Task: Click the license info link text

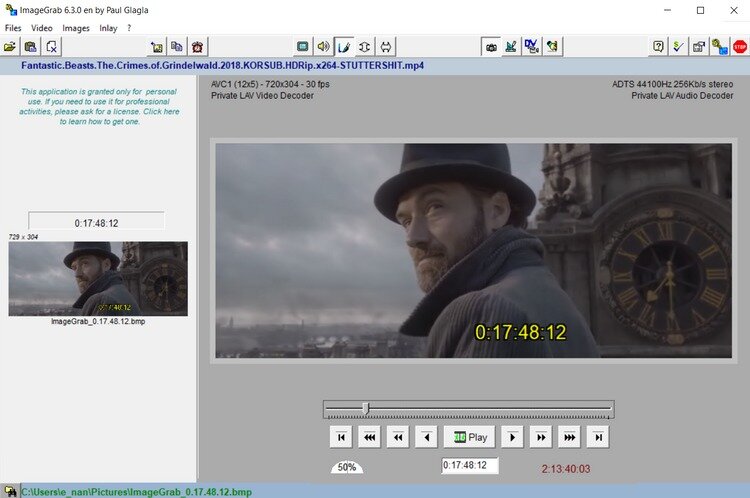Action: click(99, 106)
